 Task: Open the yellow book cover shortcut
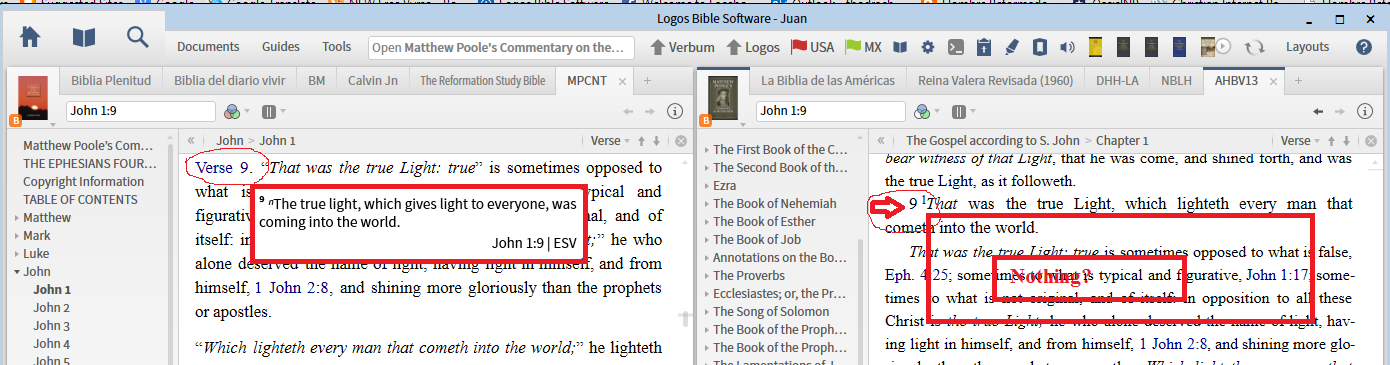[x=1095, y=47]
